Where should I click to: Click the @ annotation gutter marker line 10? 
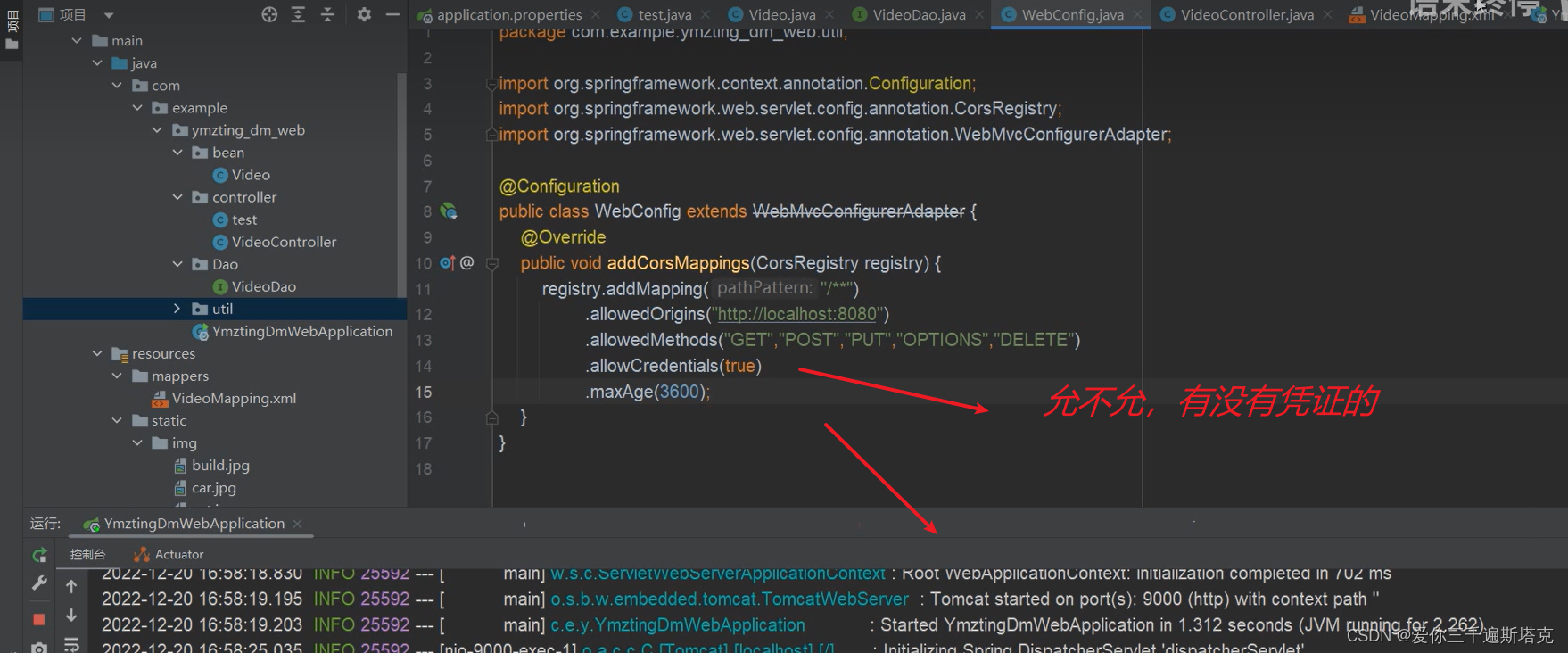[466, 263]
